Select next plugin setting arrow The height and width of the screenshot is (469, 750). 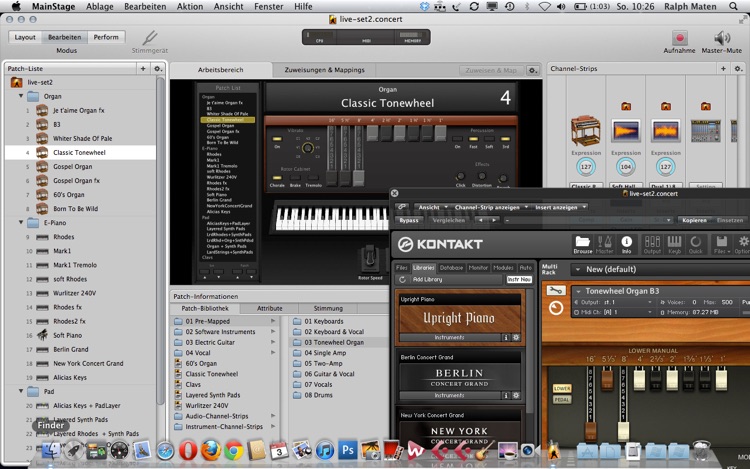(x=494, y=220)
